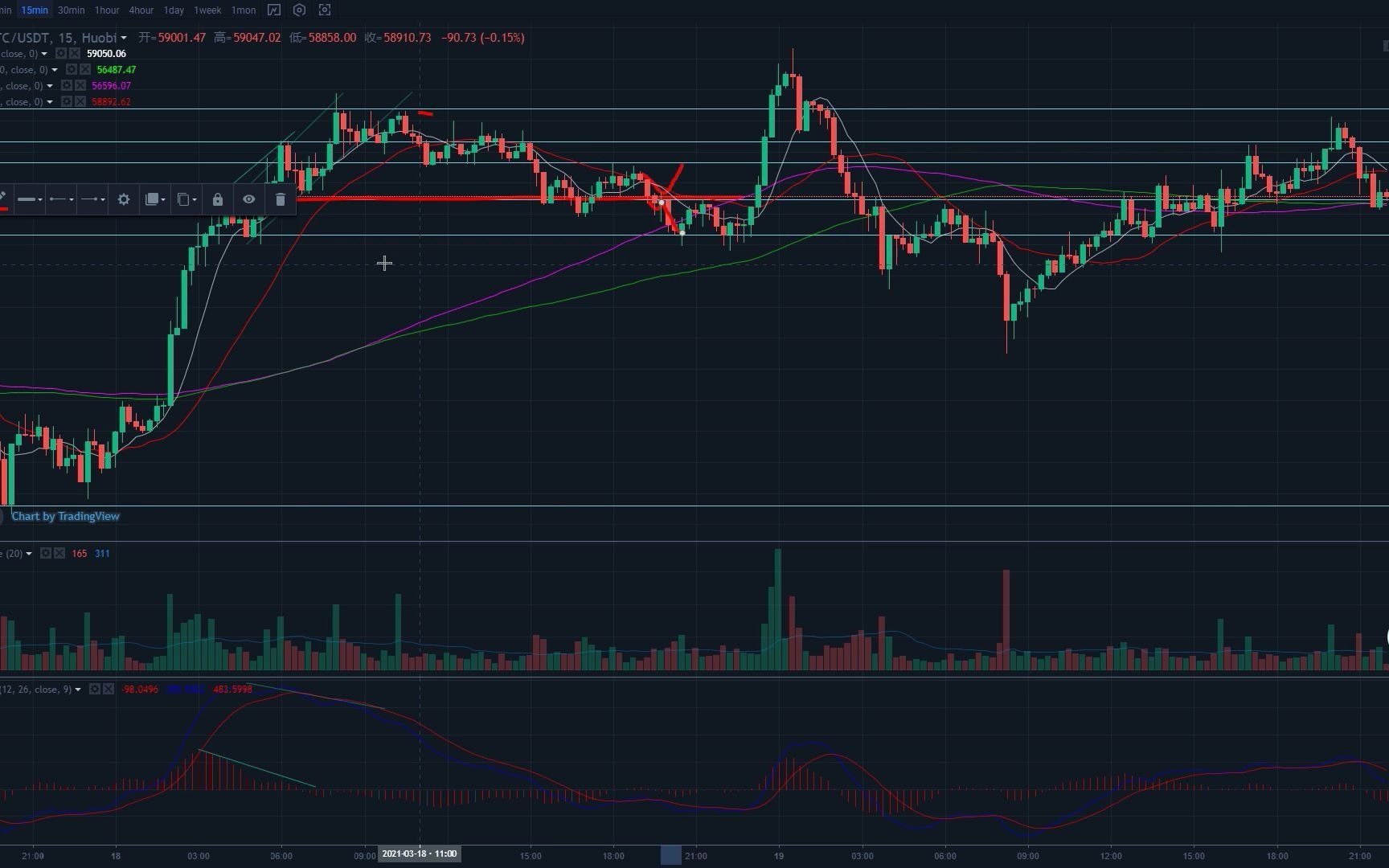
Task: Open settings gear for indicator 56487.47
Action: pyautogui.click(x=72, y=70)
